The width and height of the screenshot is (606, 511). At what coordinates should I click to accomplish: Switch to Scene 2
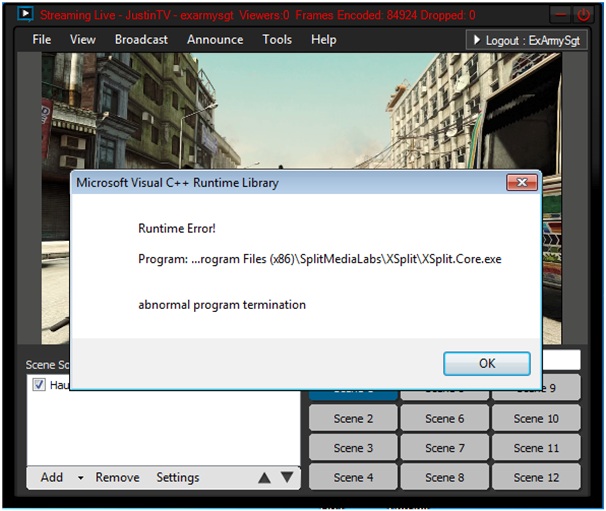(x=354, y=419)
